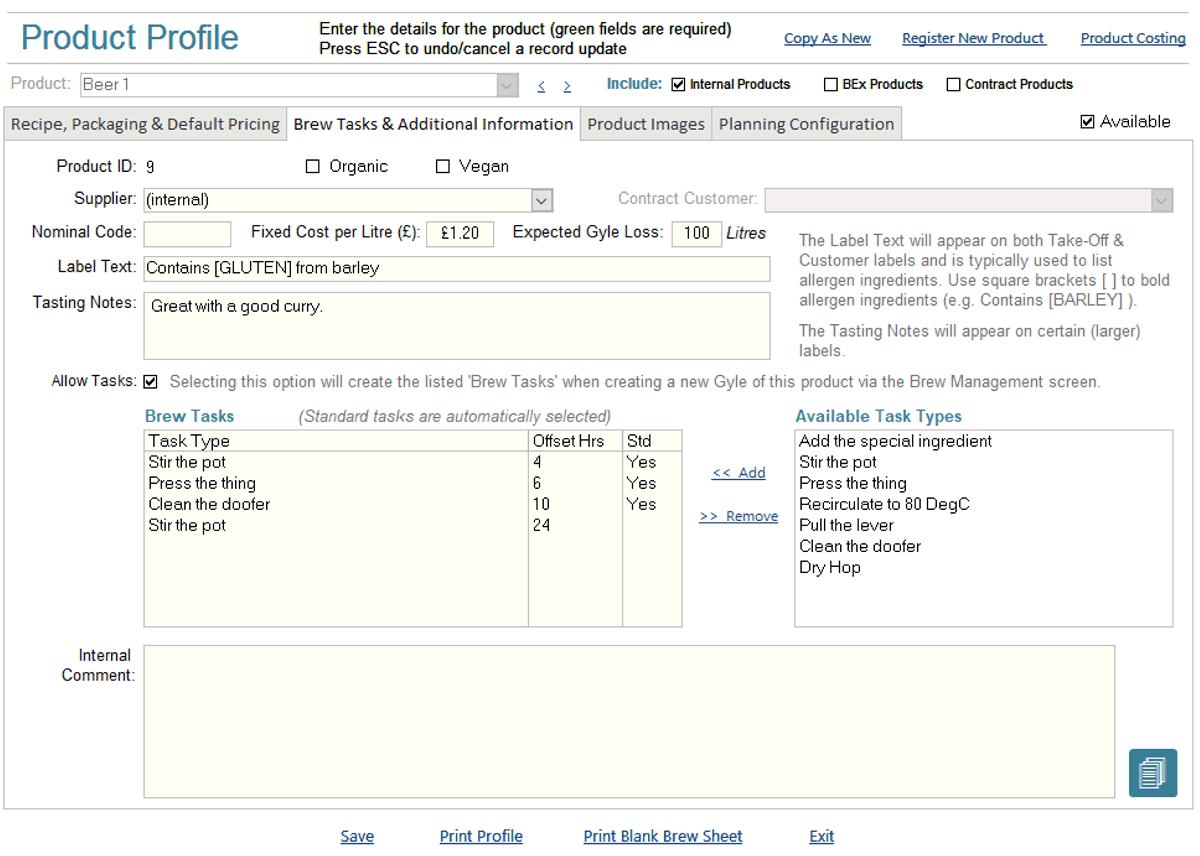The height and width of the screenshot is (856, 1200).
Task: Switch to Recipe, Packaging & Default Pricing tab
Action: (145, 124)
